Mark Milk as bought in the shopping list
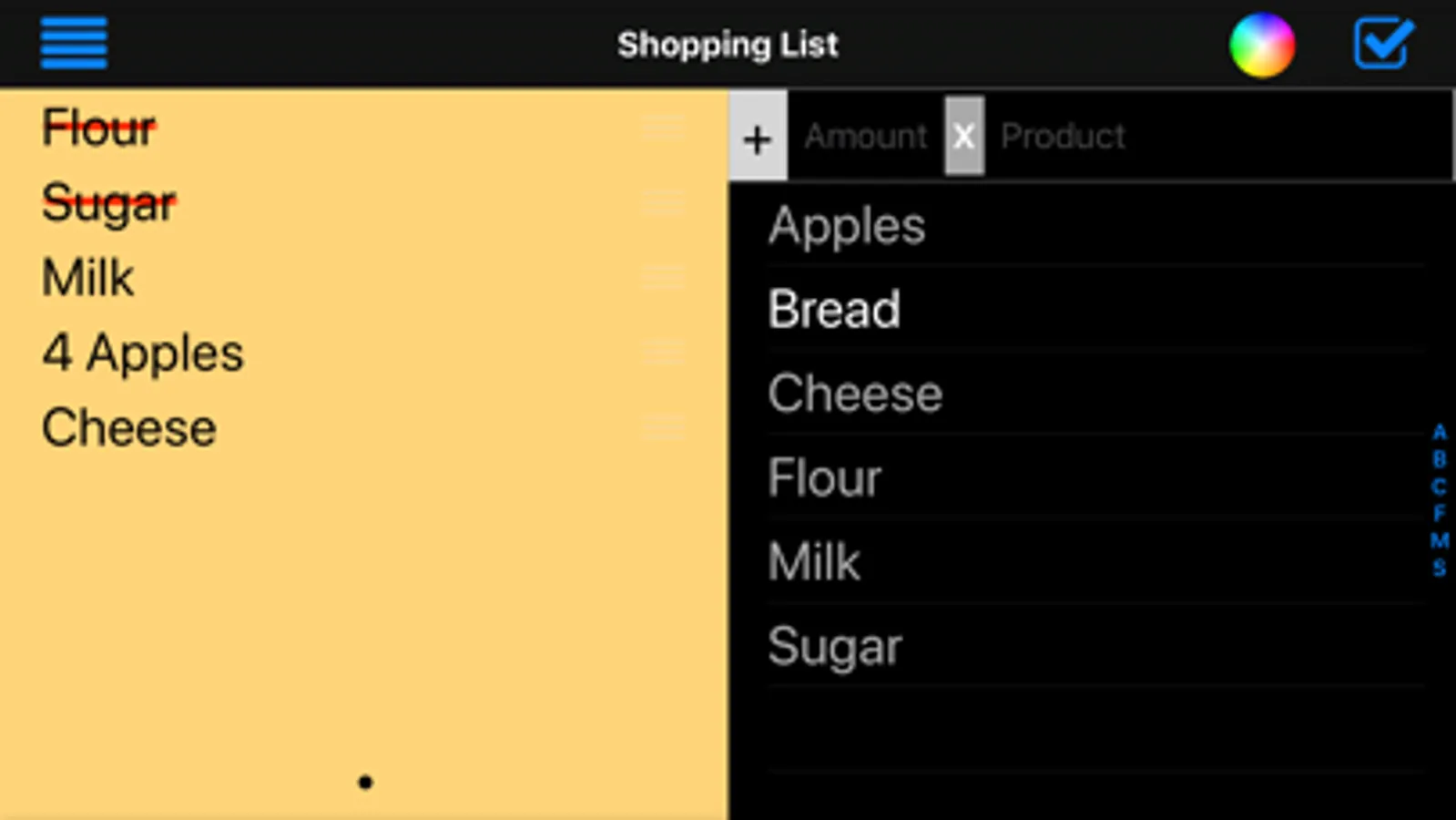 tap(88, 278)
